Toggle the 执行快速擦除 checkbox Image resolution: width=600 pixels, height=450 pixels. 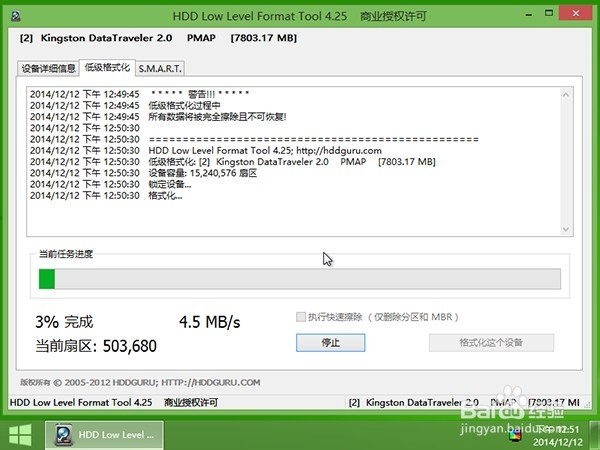coord(301,317)
